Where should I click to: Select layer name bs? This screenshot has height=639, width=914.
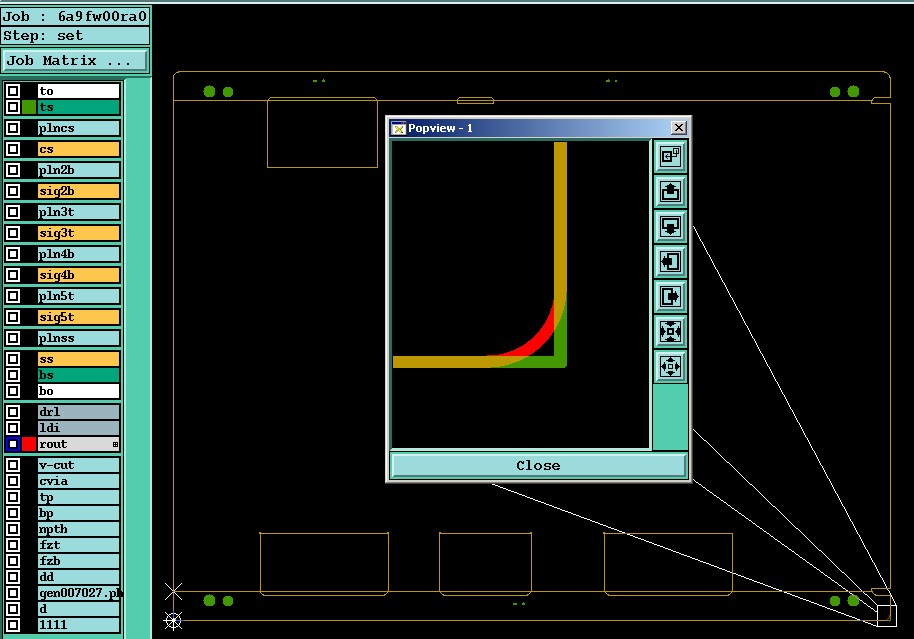coord(79,375)
